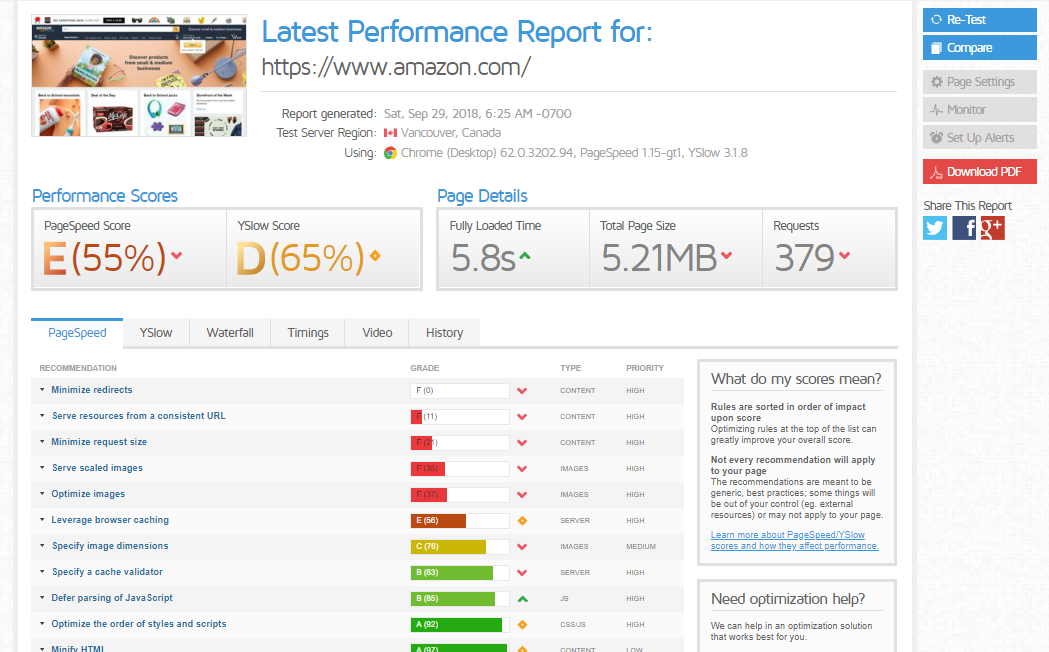Image resolution: width=1049 pixels, height=652 pixels.
Task: Click the down arrow beside PageSpeed Score
Action: tap(177, 256)
